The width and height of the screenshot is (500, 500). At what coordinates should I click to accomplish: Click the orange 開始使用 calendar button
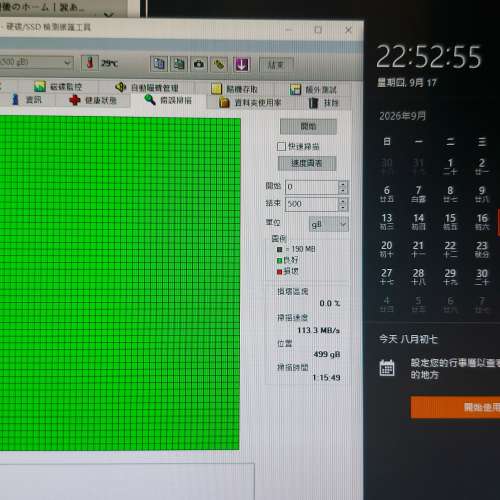click(455, 407)
